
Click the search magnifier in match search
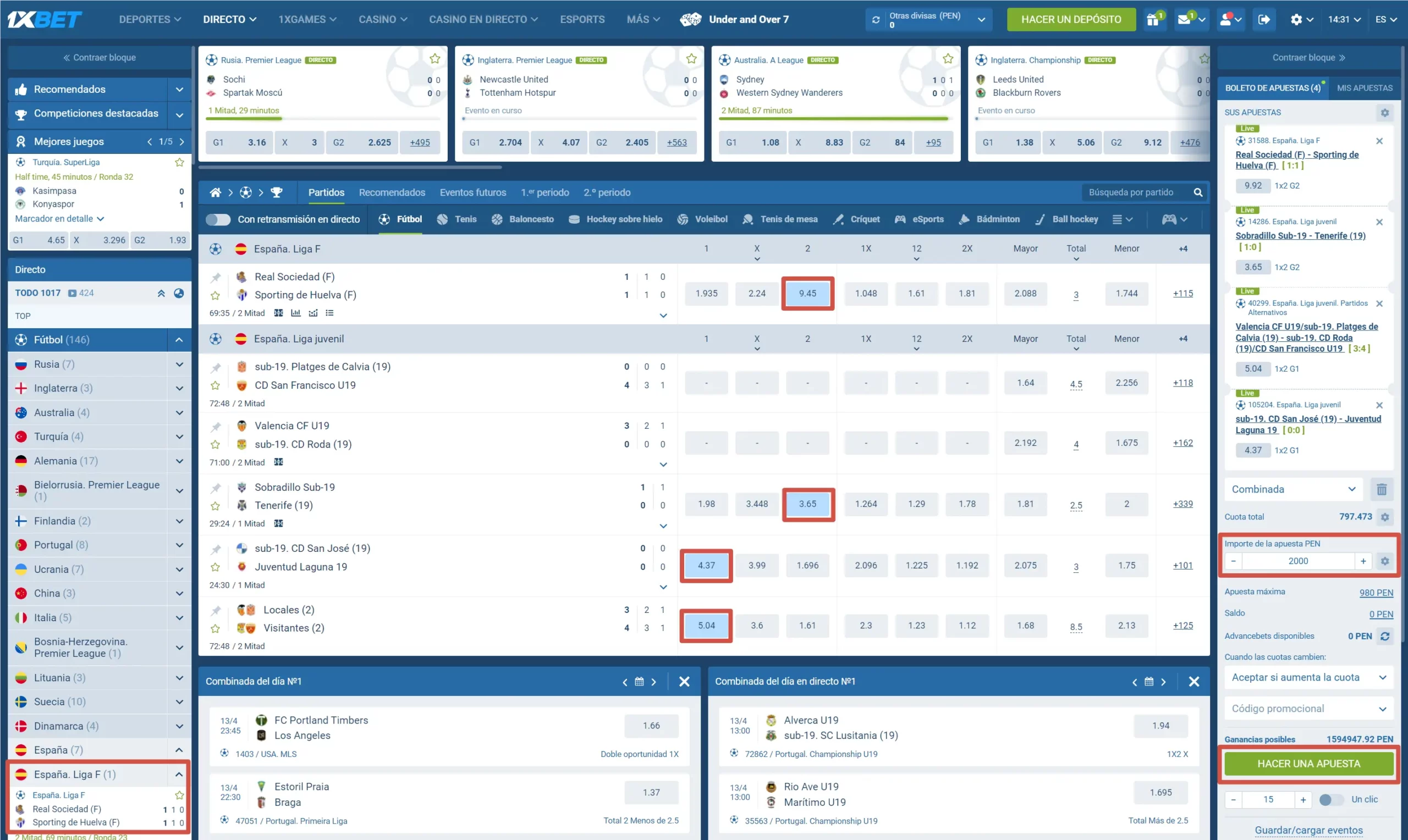1198,192
